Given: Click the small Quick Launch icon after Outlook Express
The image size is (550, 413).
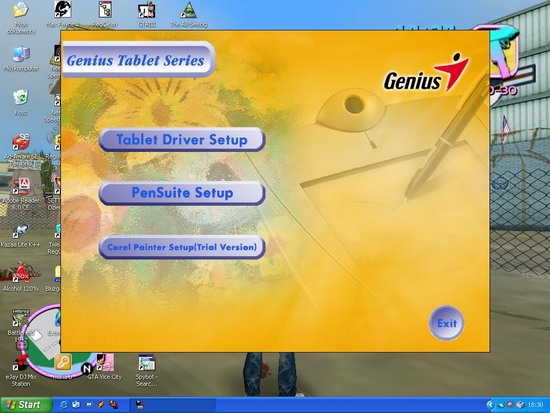Looking at the screenshot, I should (x=89, y=405).
